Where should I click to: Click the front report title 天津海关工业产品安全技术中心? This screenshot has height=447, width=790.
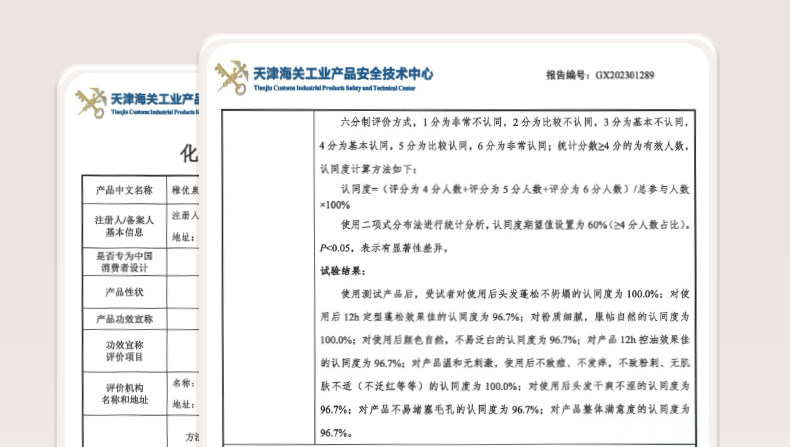[x=343, y=74]
